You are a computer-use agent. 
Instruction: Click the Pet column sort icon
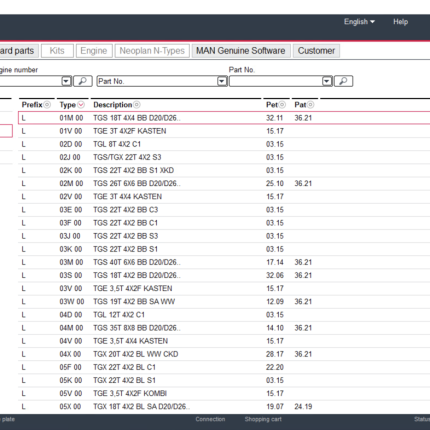coord(282,105)
